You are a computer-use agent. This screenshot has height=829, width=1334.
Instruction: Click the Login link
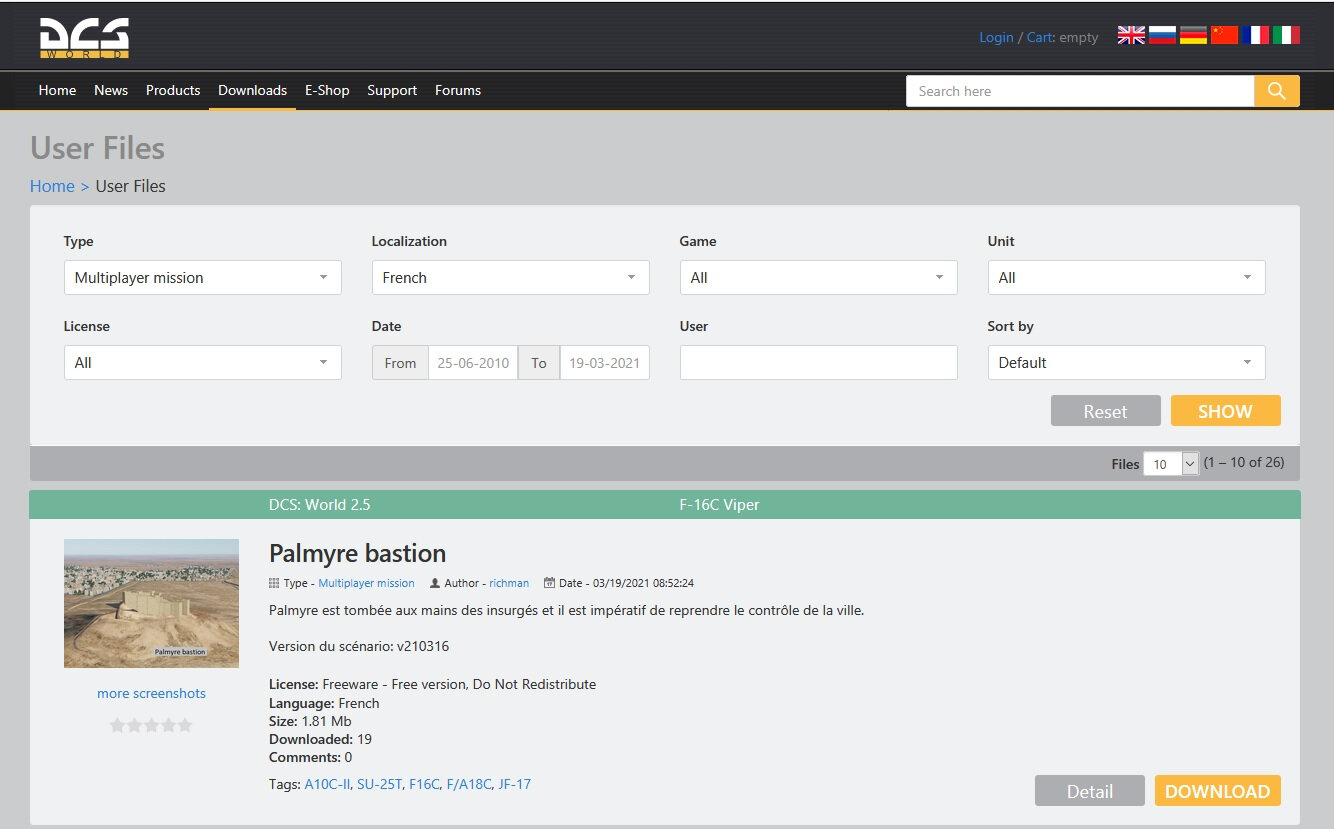click(x=996, y=37)
